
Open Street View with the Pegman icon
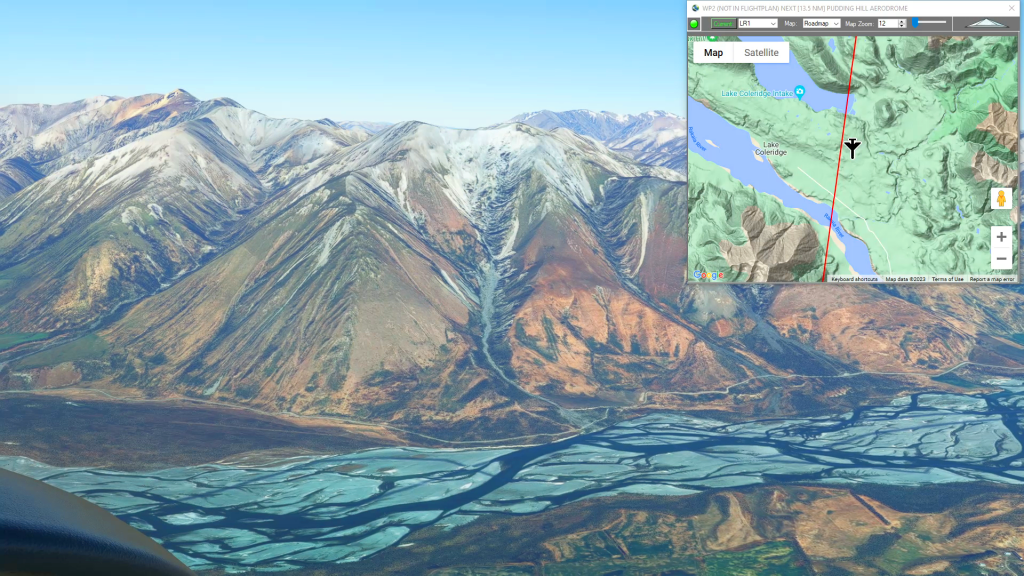click(x=1001, y=199)
